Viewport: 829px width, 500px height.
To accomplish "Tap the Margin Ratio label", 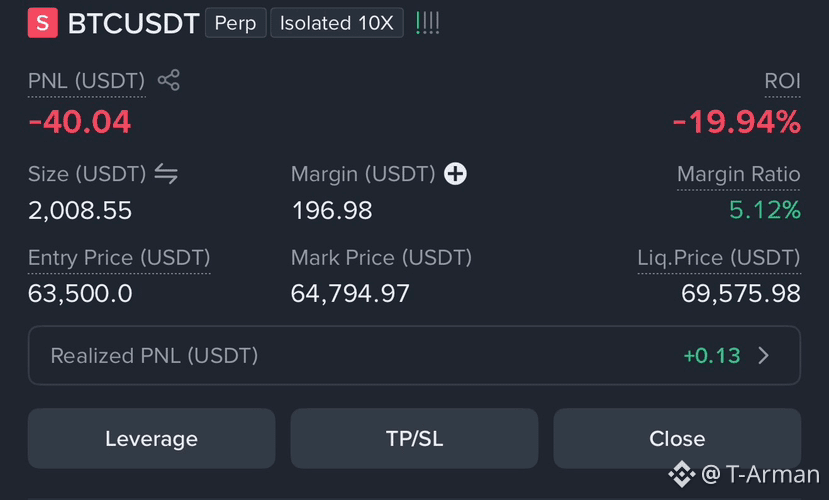I will point(739,174).
